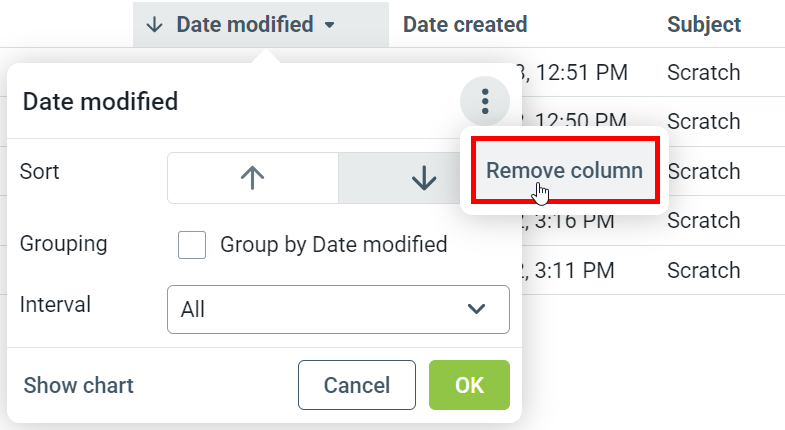785x430 pixels.
Task: Select descending sort down arrow
Action: [424, 178]
